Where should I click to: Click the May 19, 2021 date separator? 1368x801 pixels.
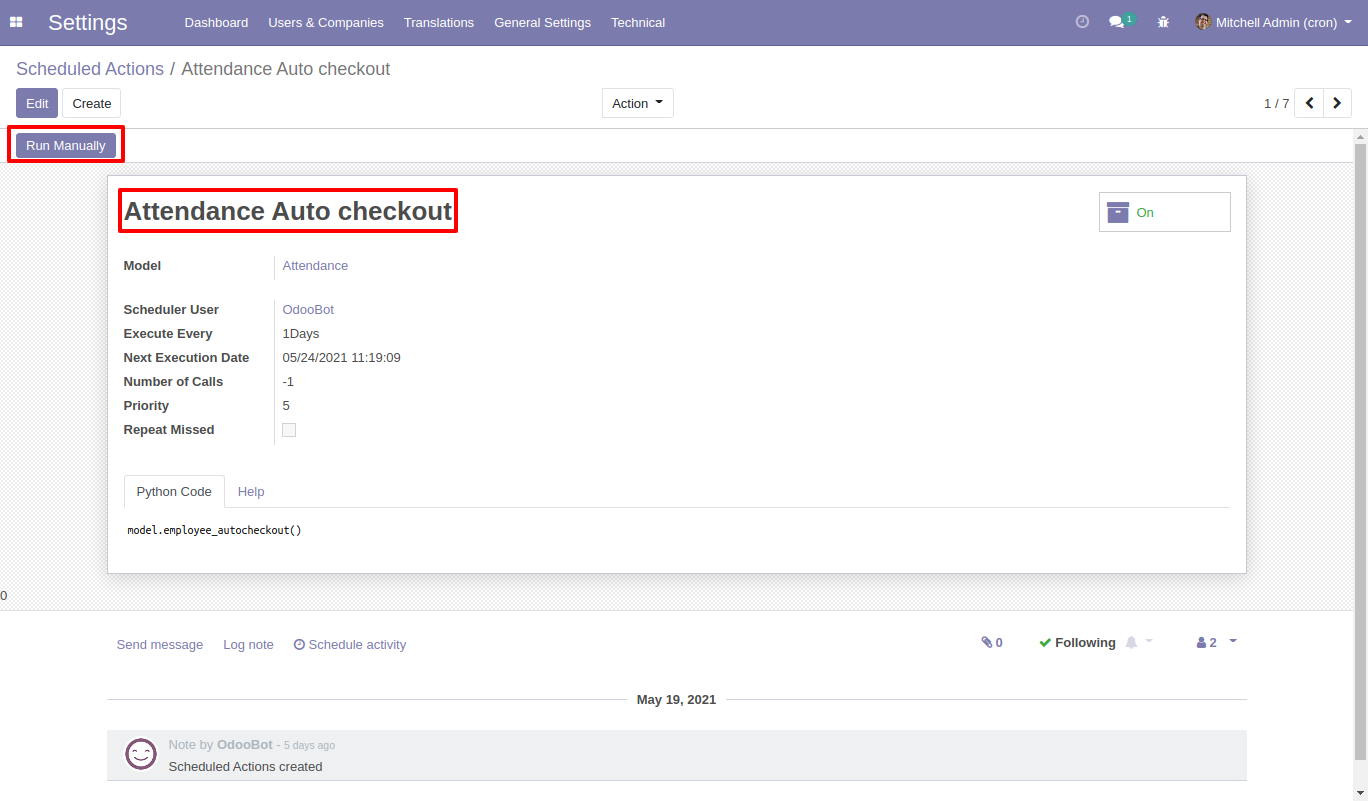(677, 700)
